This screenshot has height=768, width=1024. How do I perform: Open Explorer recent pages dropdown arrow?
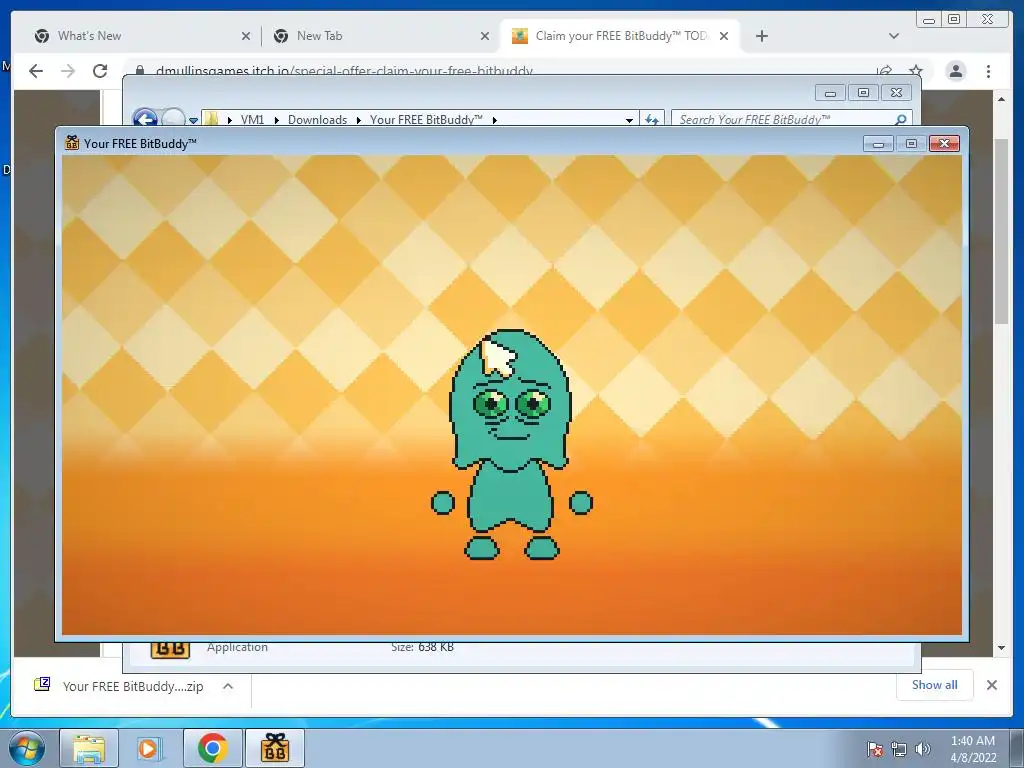(193, 120)
